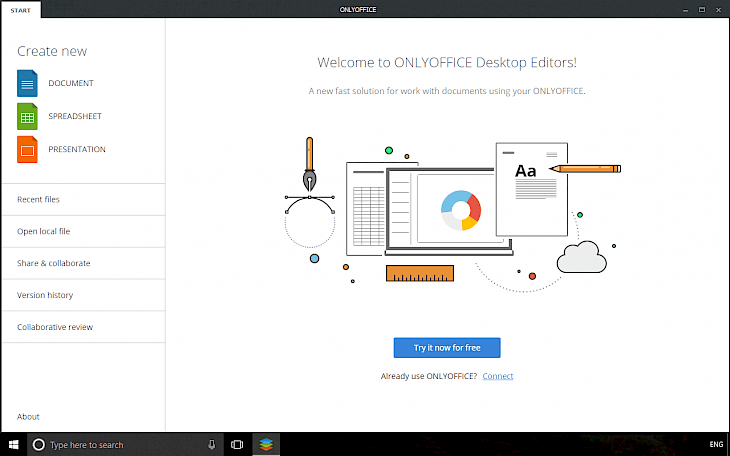The image size is (730, 456).
Task: Click Try it now for free button
Action: 447,348
